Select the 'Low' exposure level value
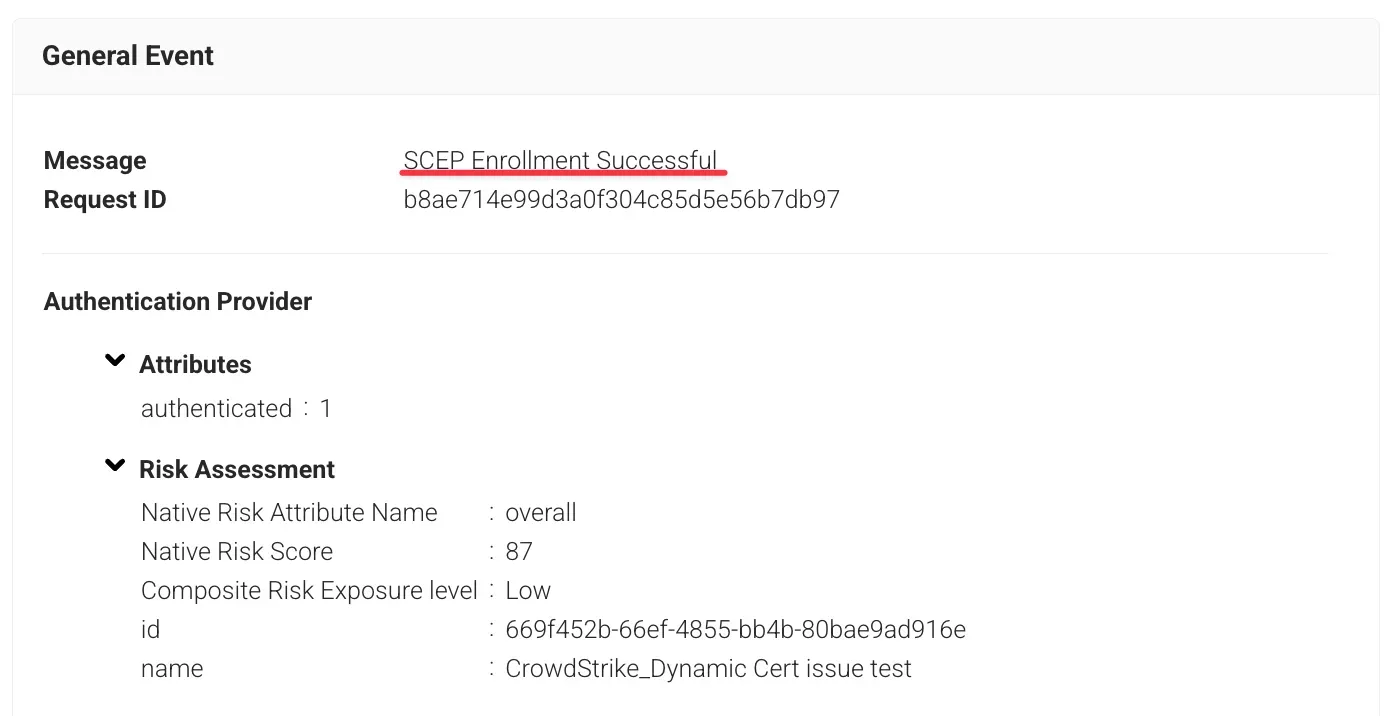1388x716 pixels. pos(528,591)
